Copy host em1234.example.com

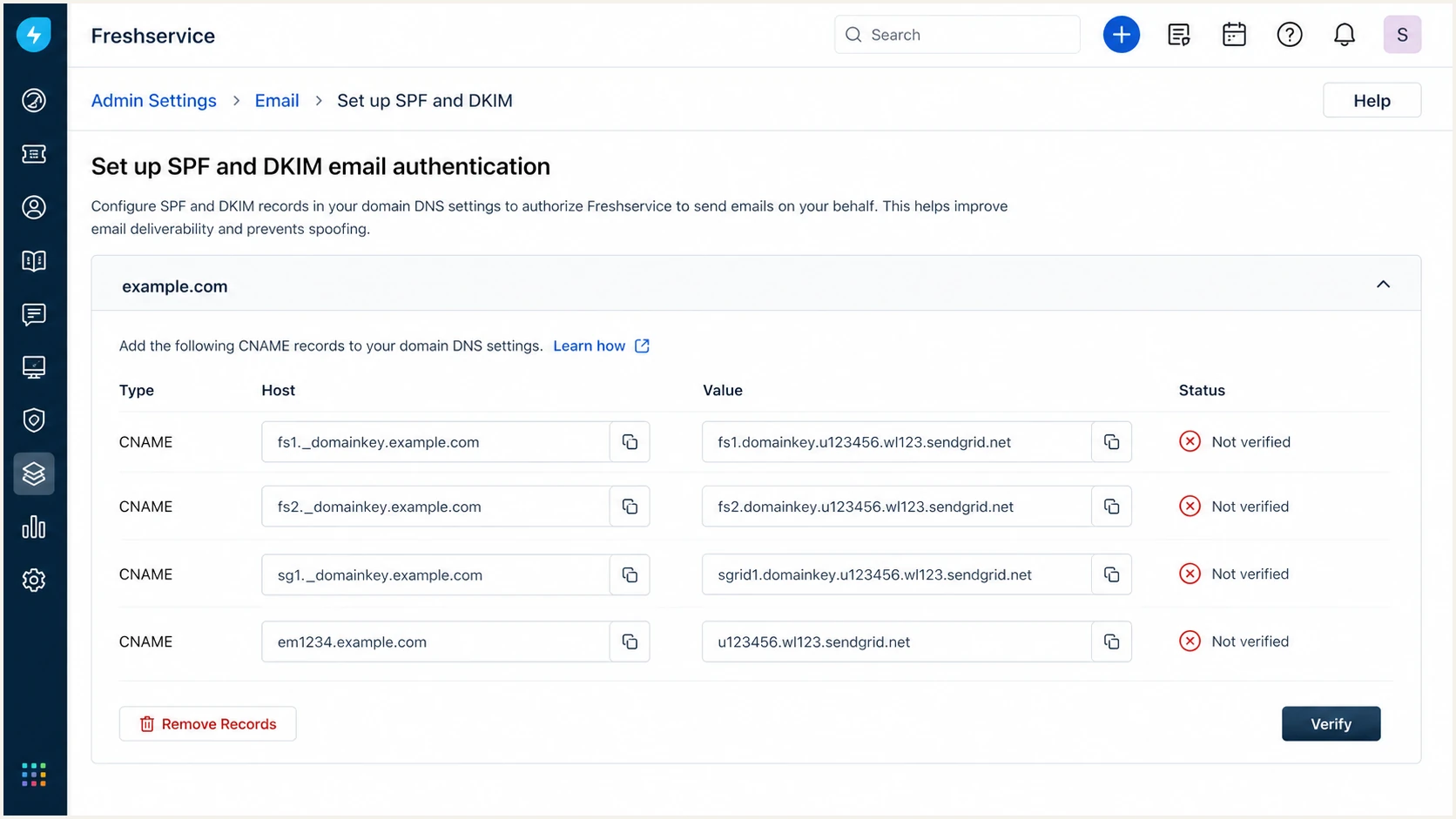point(630,641)
